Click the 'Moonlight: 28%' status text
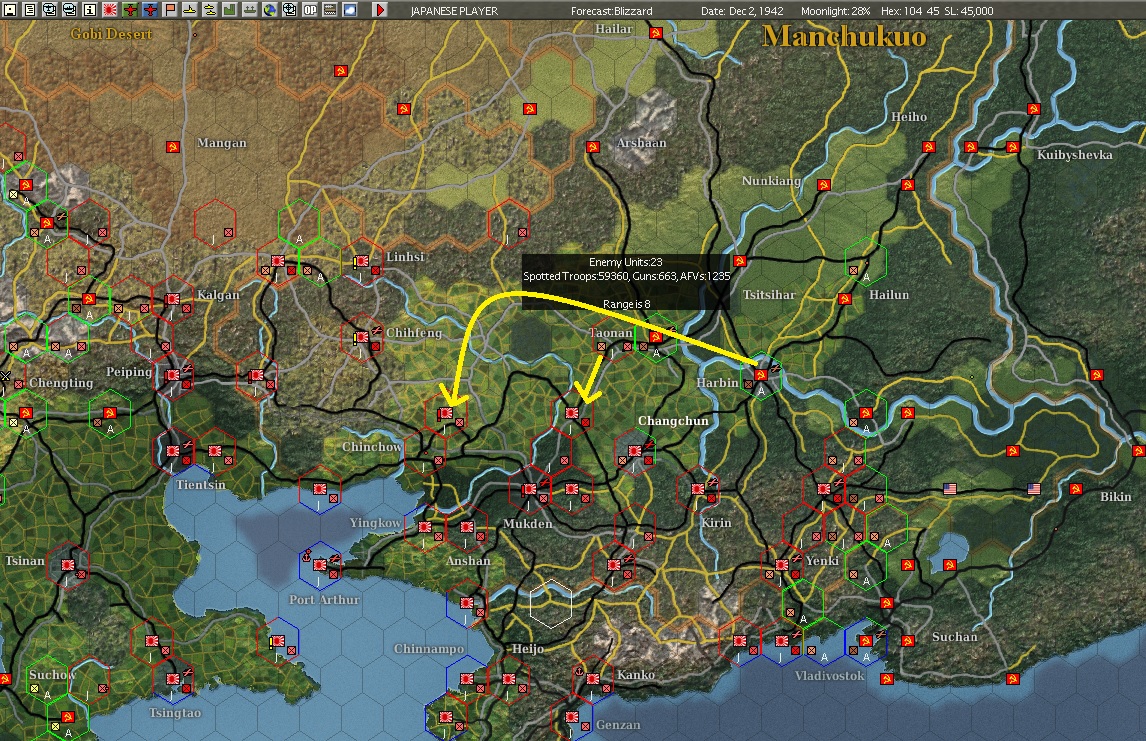Screen dimensions: 1146x741 [835, 11]
